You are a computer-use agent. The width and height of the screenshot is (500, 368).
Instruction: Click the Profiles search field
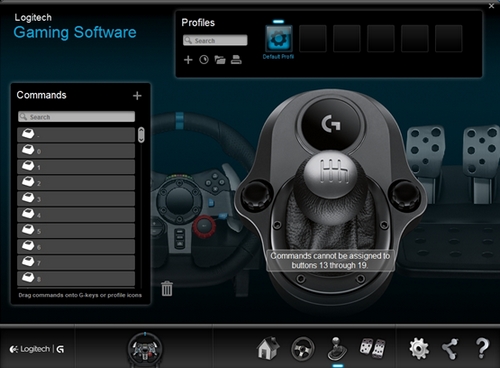[x=215, y=40]
